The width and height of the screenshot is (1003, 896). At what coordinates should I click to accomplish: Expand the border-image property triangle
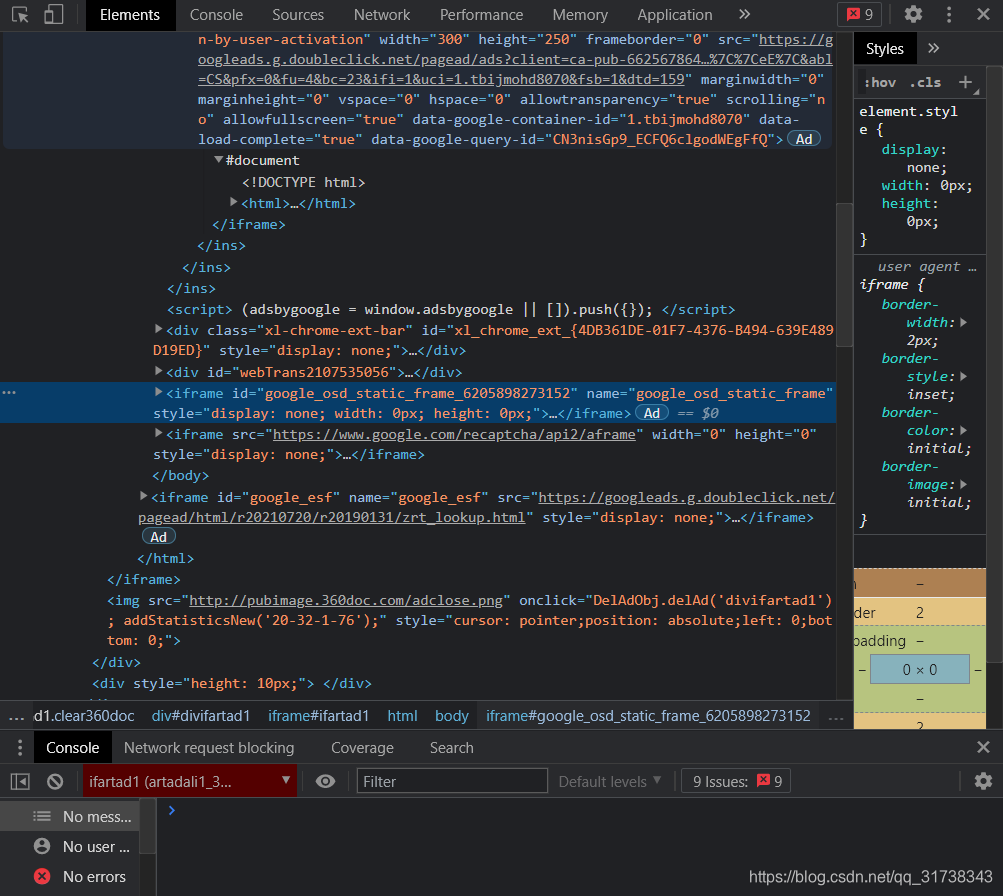pyautogui.click(x=963, y=485)
